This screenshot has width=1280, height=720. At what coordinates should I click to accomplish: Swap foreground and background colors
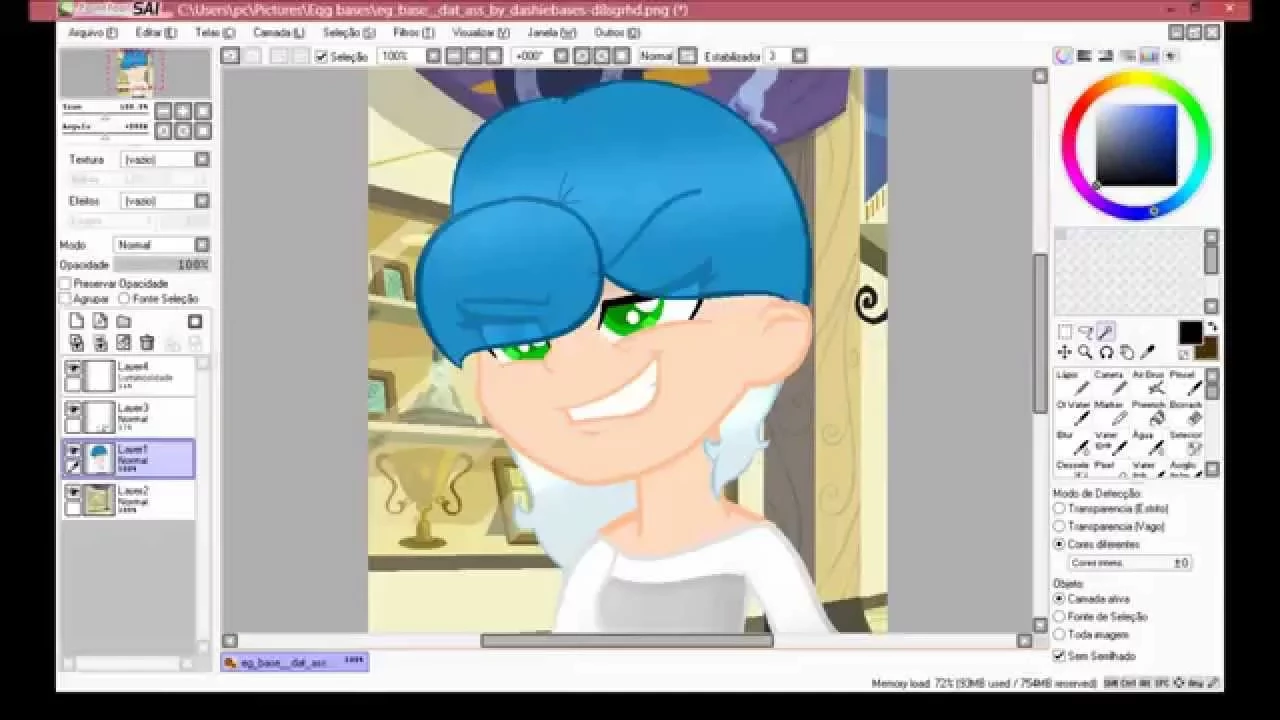tap(1212, 326)
